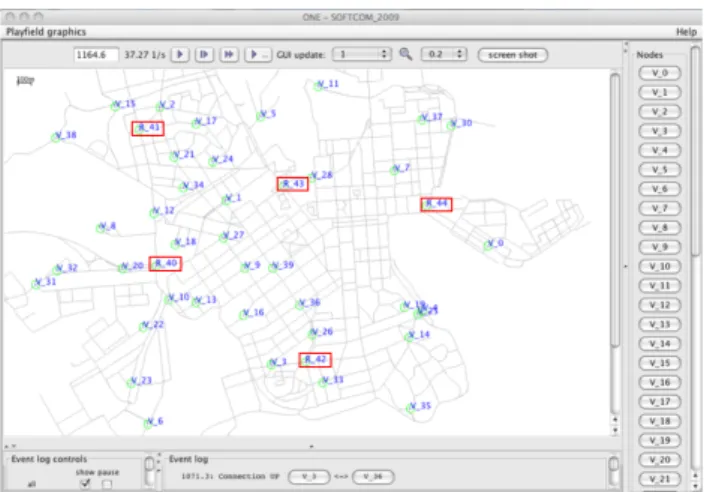Click the R_40 node on the map

point(165,264)
